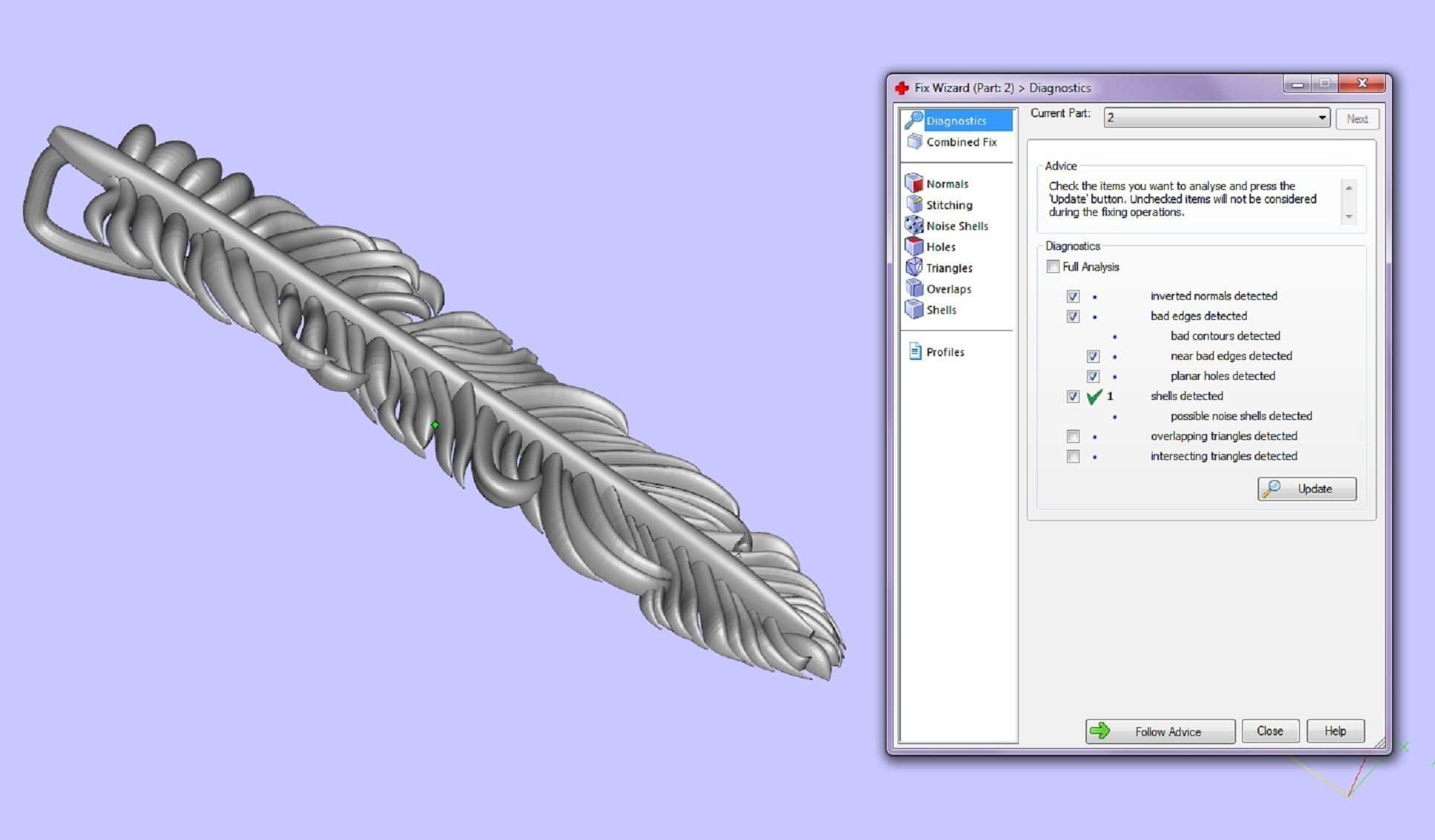
Task: Minimize the Fix Wizard window
Action: pyautogui.click(x=1297, y=84)
